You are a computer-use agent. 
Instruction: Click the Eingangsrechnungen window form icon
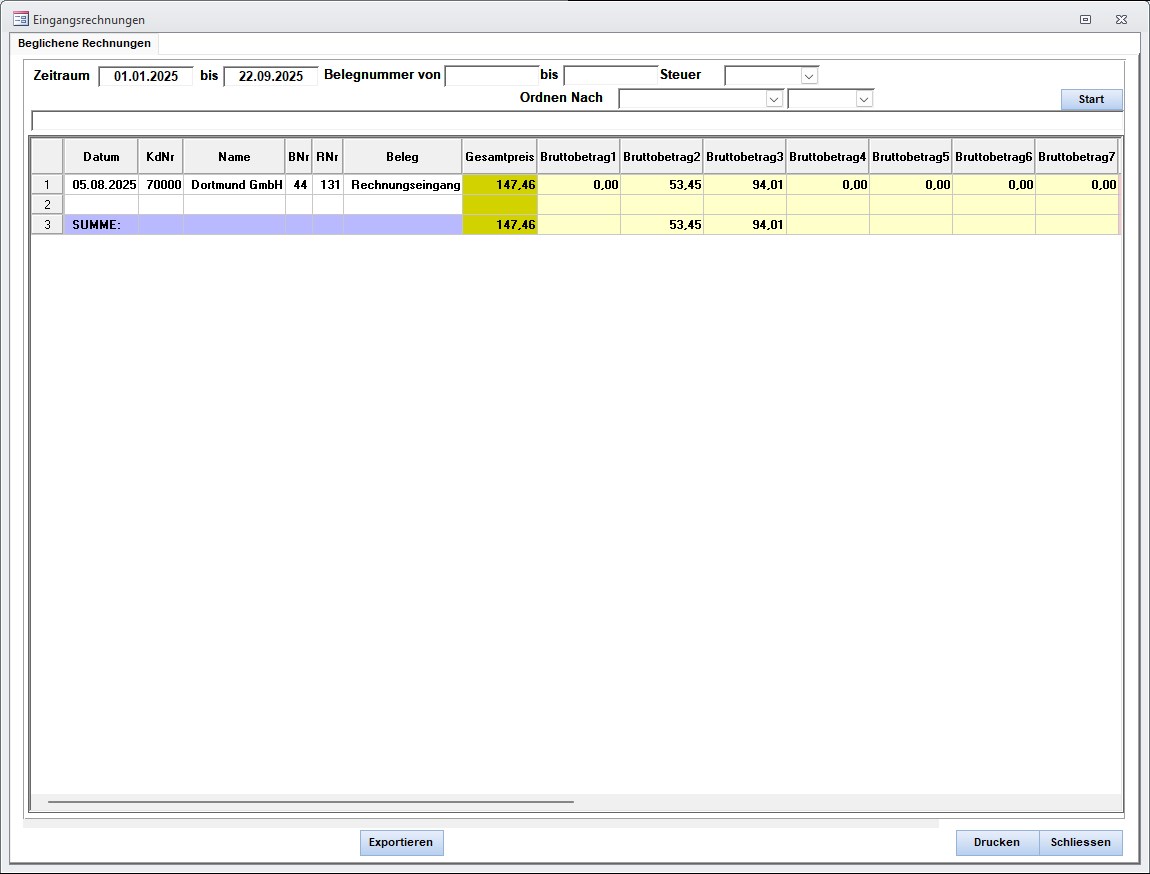point(20,19)
